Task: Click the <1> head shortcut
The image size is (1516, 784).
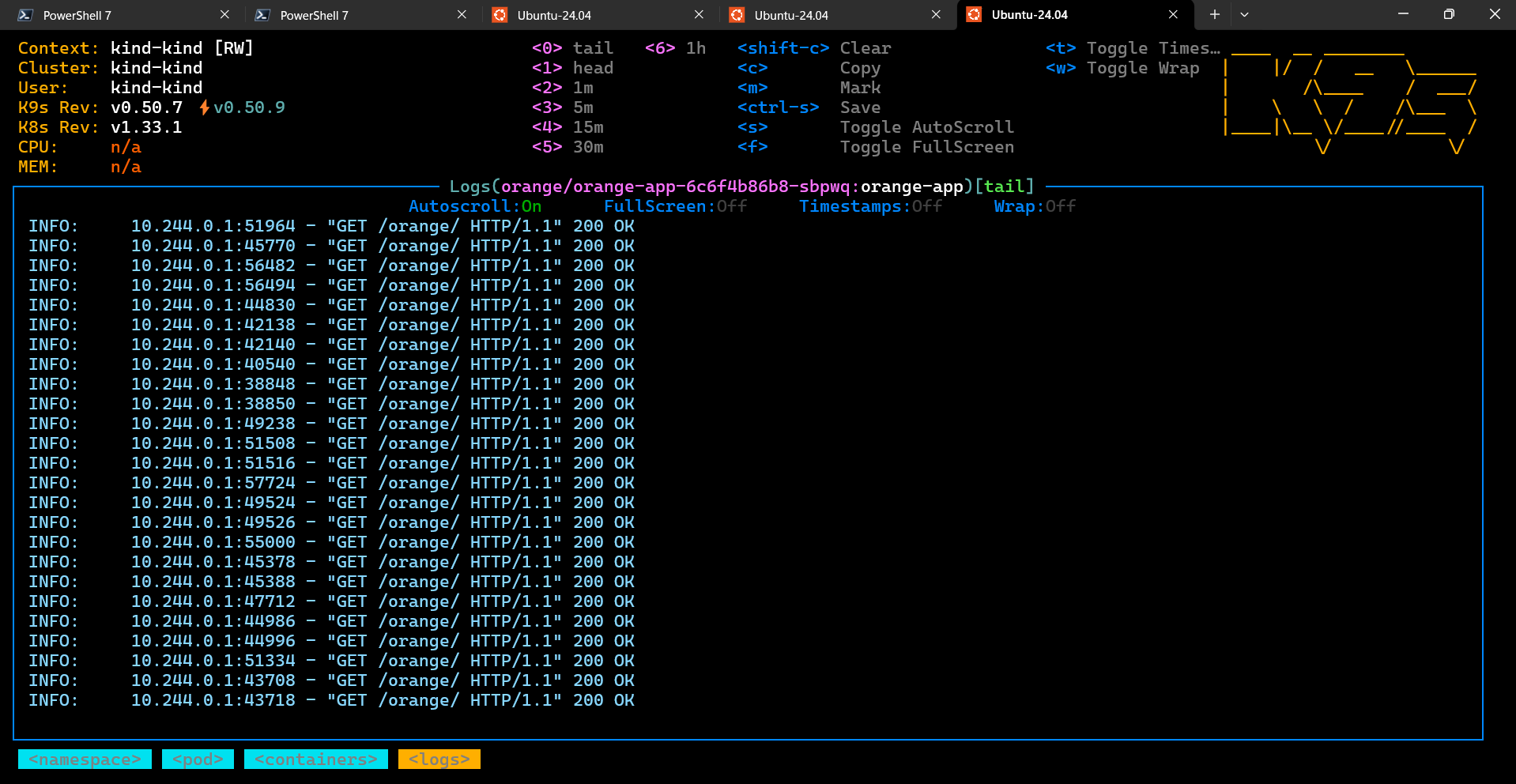Action: (572, 68)
